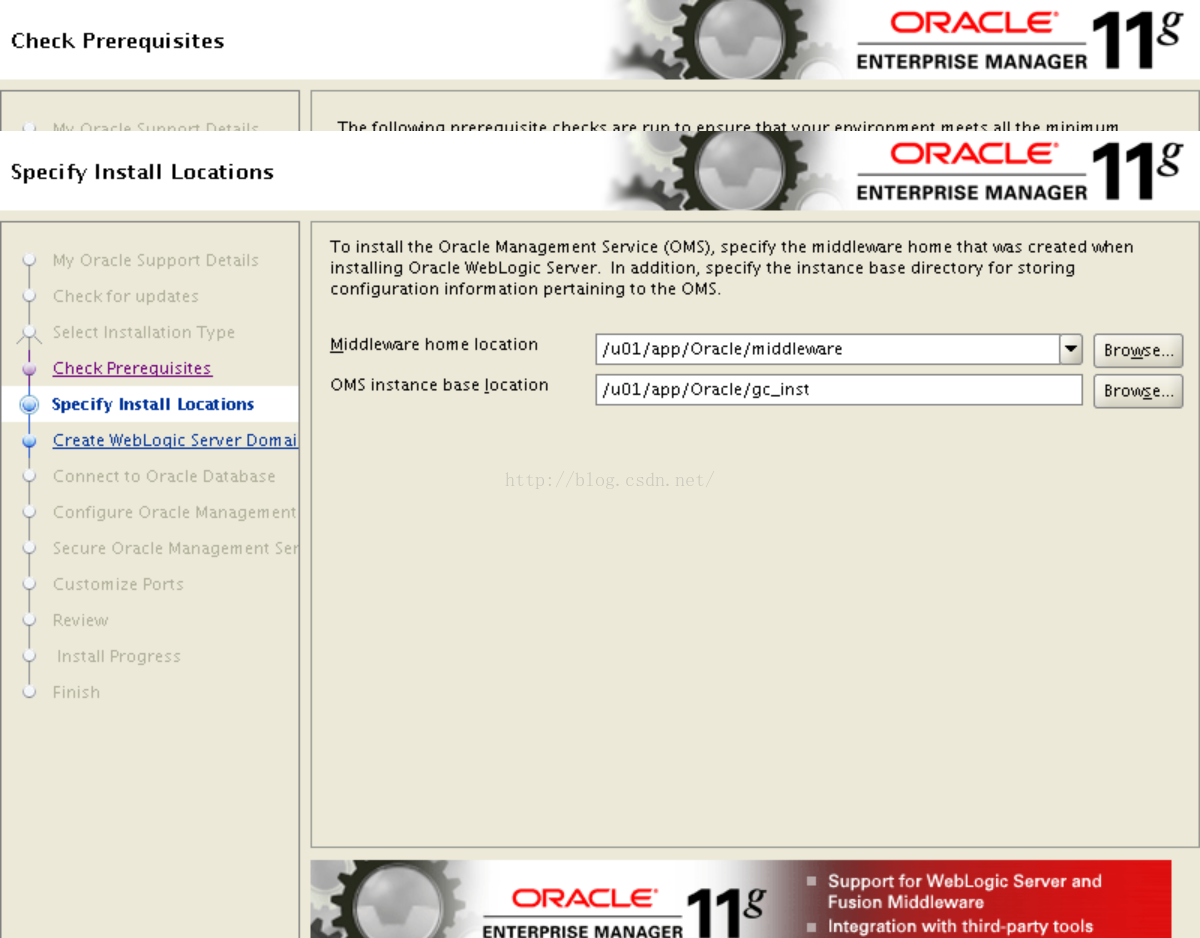Click Install Progress step

(x=118, y=656)
